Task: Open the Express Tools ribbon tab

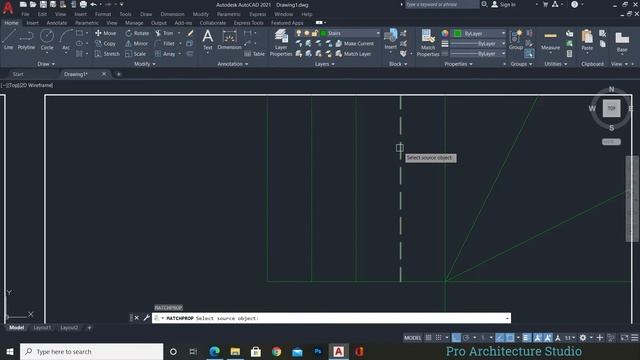Action: pyautogui.click(x=249, y=23)
